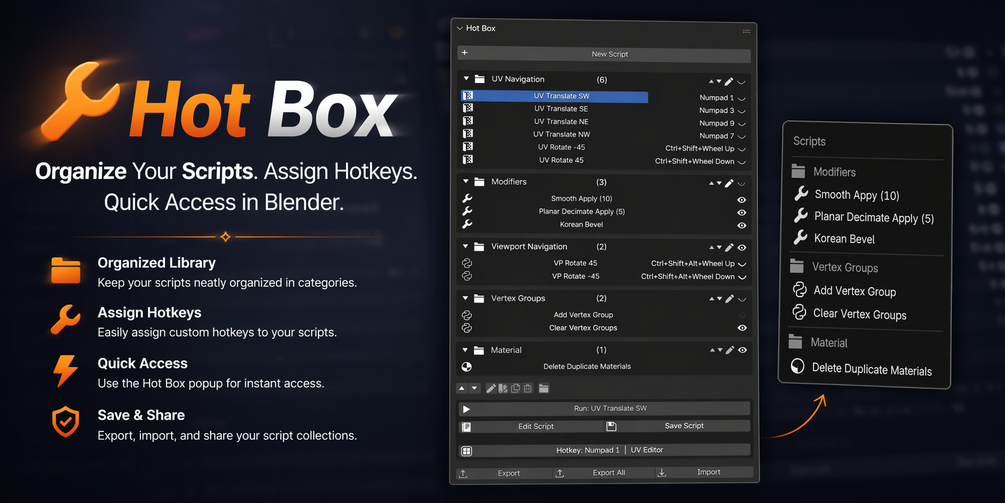Click the floppy disk icon next to Save Script
This screenshot has width=1005, height=503.
[x=611, y=426]
